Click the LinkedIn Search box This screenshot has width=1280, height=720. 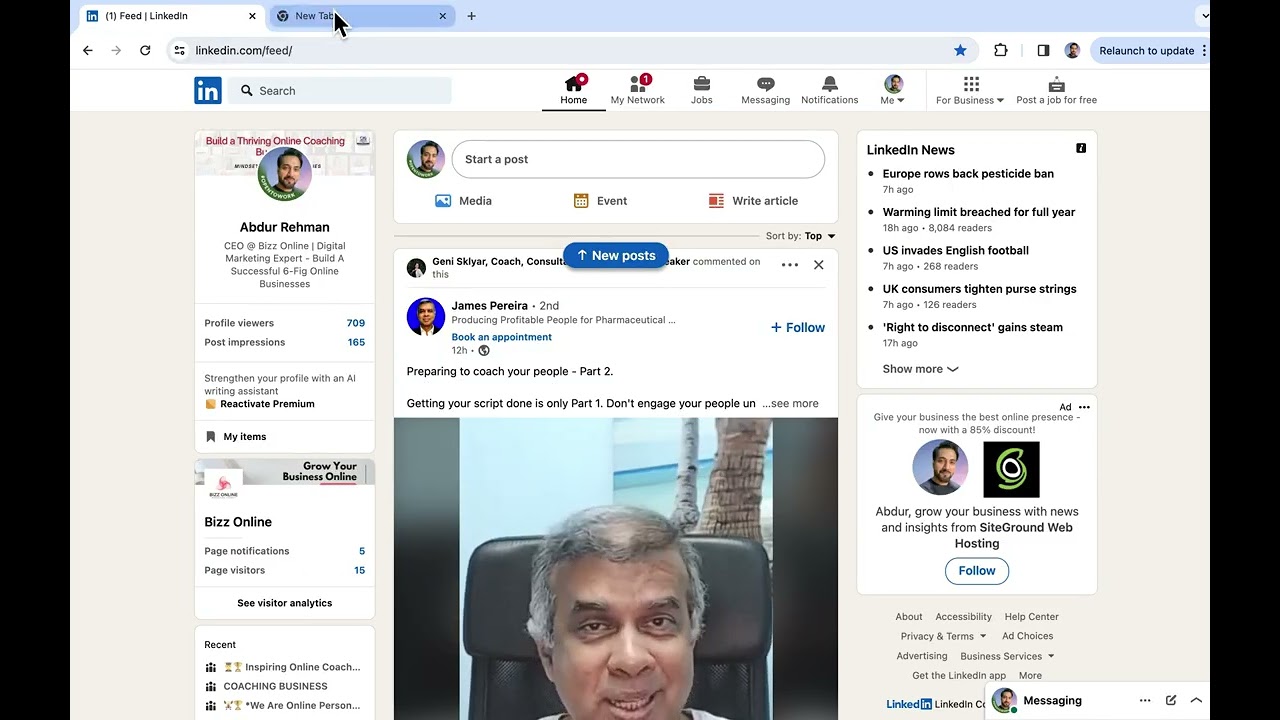[340, 90]
